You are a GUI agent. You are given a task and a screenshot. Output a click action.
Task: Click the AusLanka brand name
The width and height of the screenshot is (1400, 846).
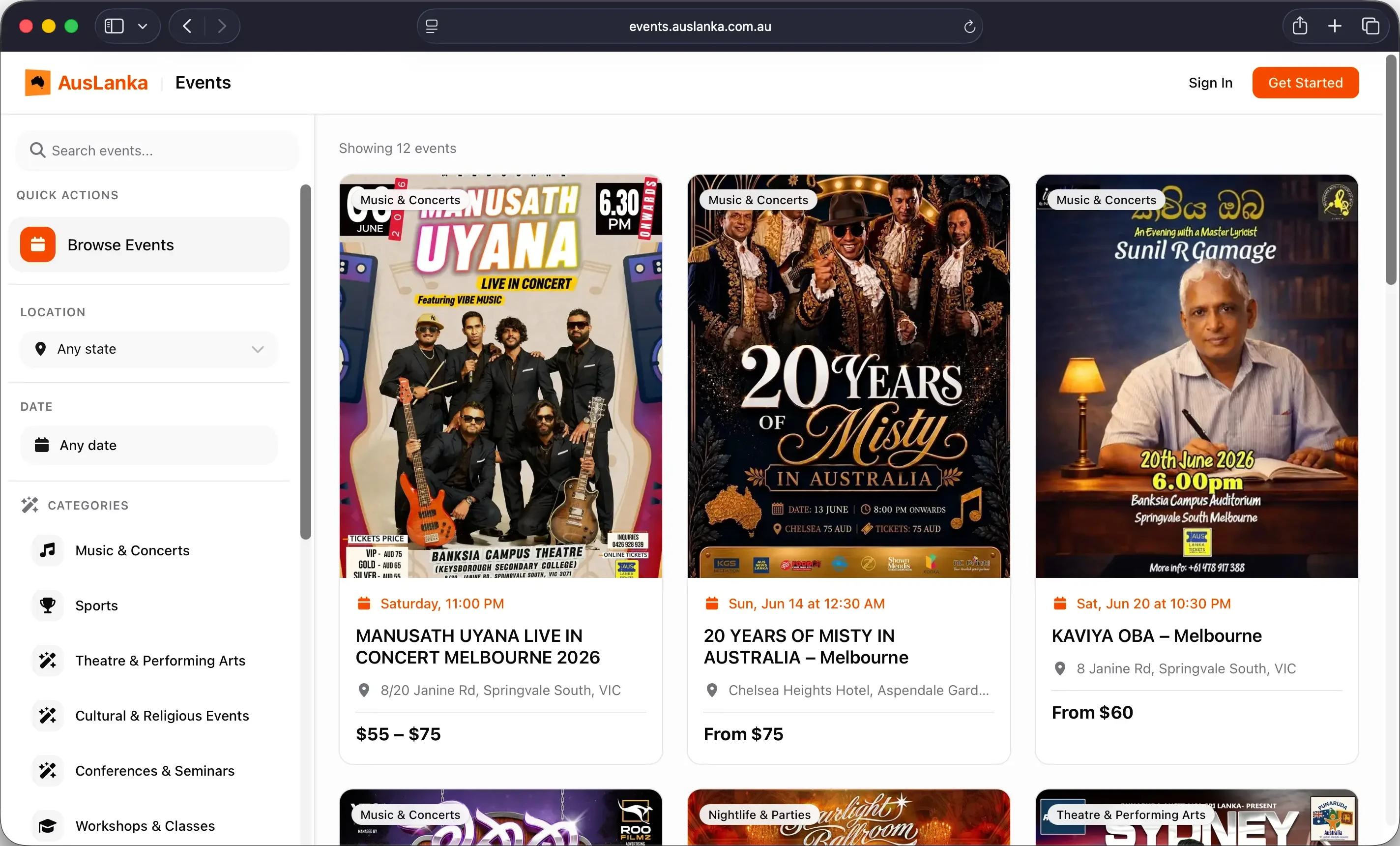coord(103,83)
